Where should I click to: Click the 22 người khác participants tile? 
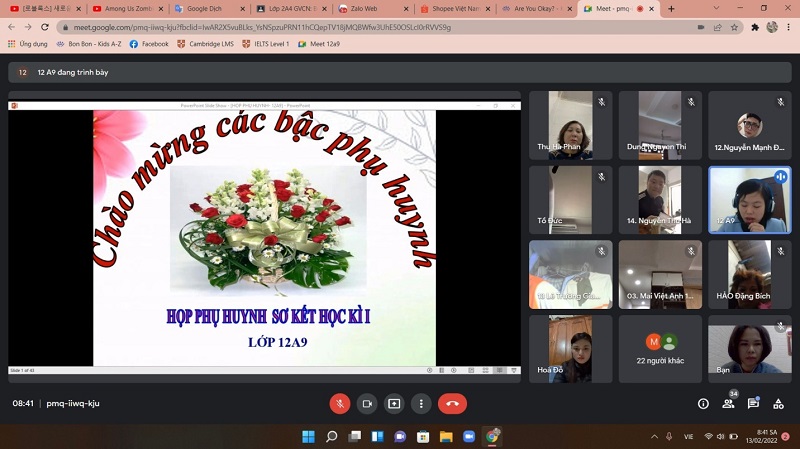pos(661,349)
